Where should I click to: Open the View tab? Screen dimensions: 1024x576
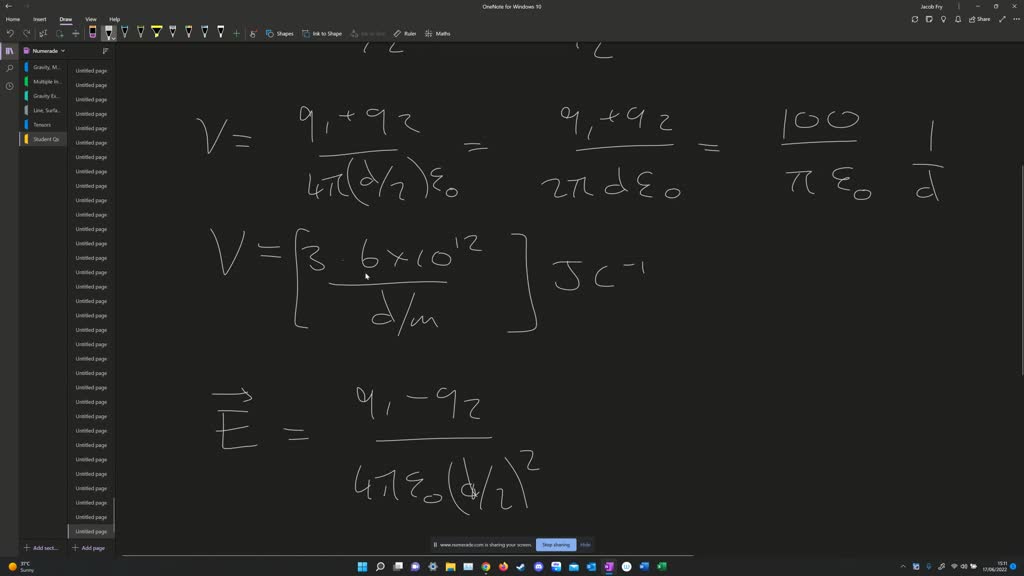tap(90, 18)
